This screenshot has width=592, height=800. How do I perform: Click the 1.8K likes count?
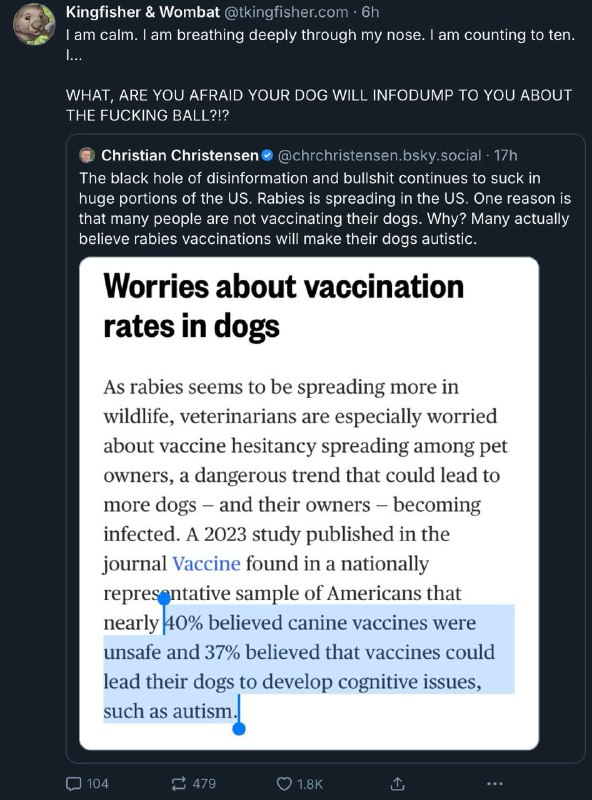coord(310,784)
